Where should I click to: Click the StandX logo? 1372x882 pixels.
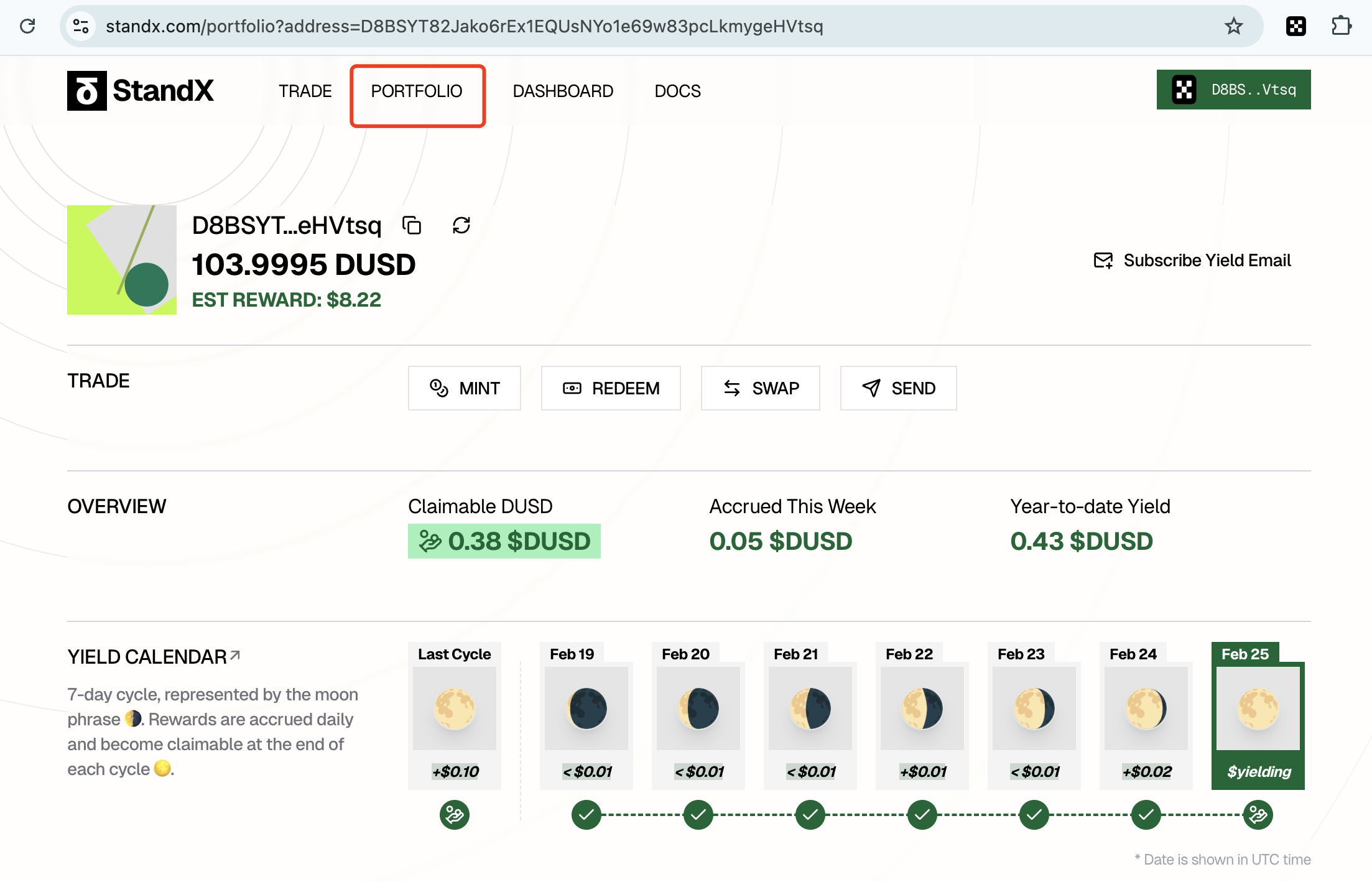click(141, 91)
